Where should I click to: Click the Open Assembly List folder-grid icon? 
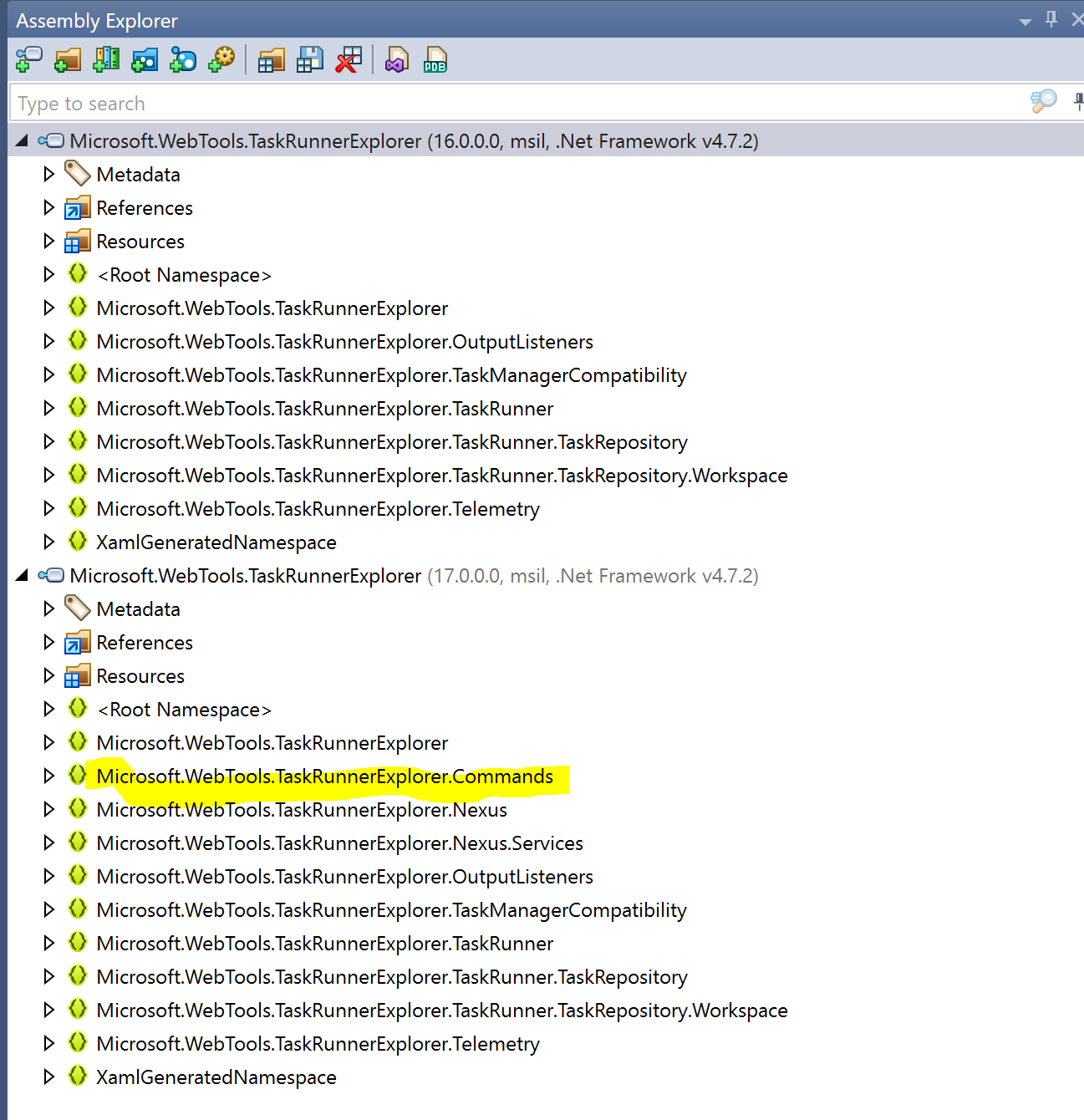pos(271,59)
